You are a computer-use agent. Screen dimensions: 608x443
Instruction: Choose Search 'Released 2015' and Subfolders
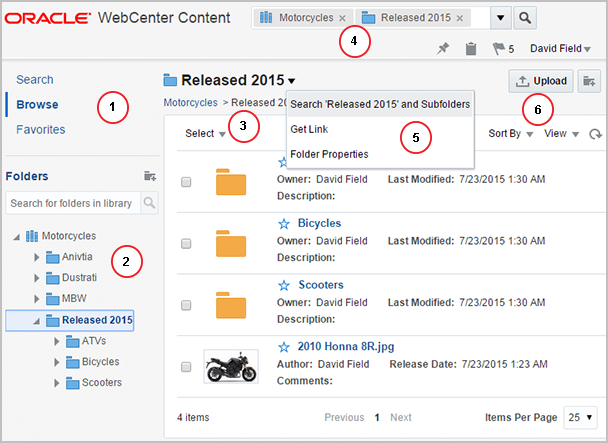(x=380, y=104)
